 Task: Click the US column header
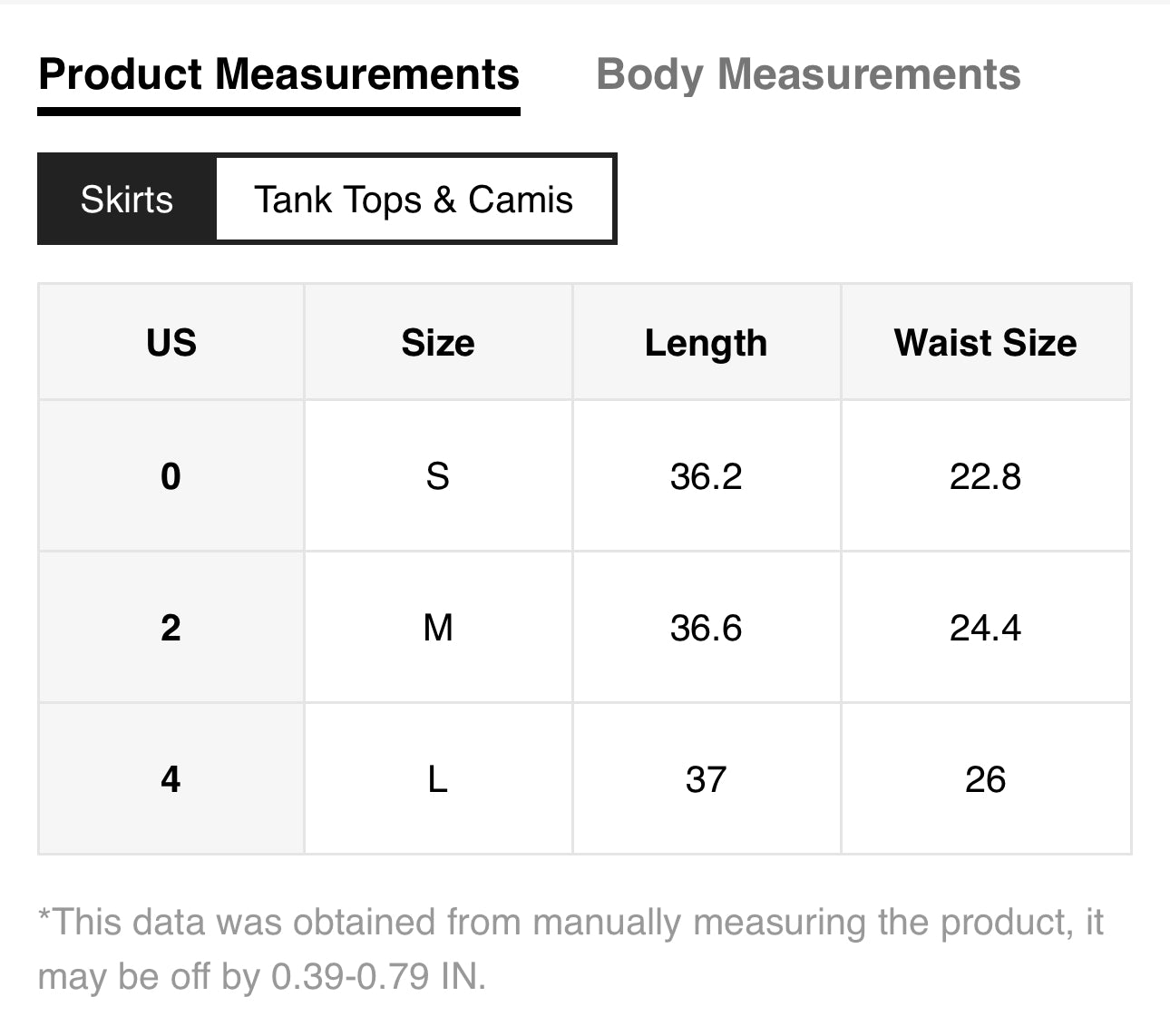coord(171,343)
